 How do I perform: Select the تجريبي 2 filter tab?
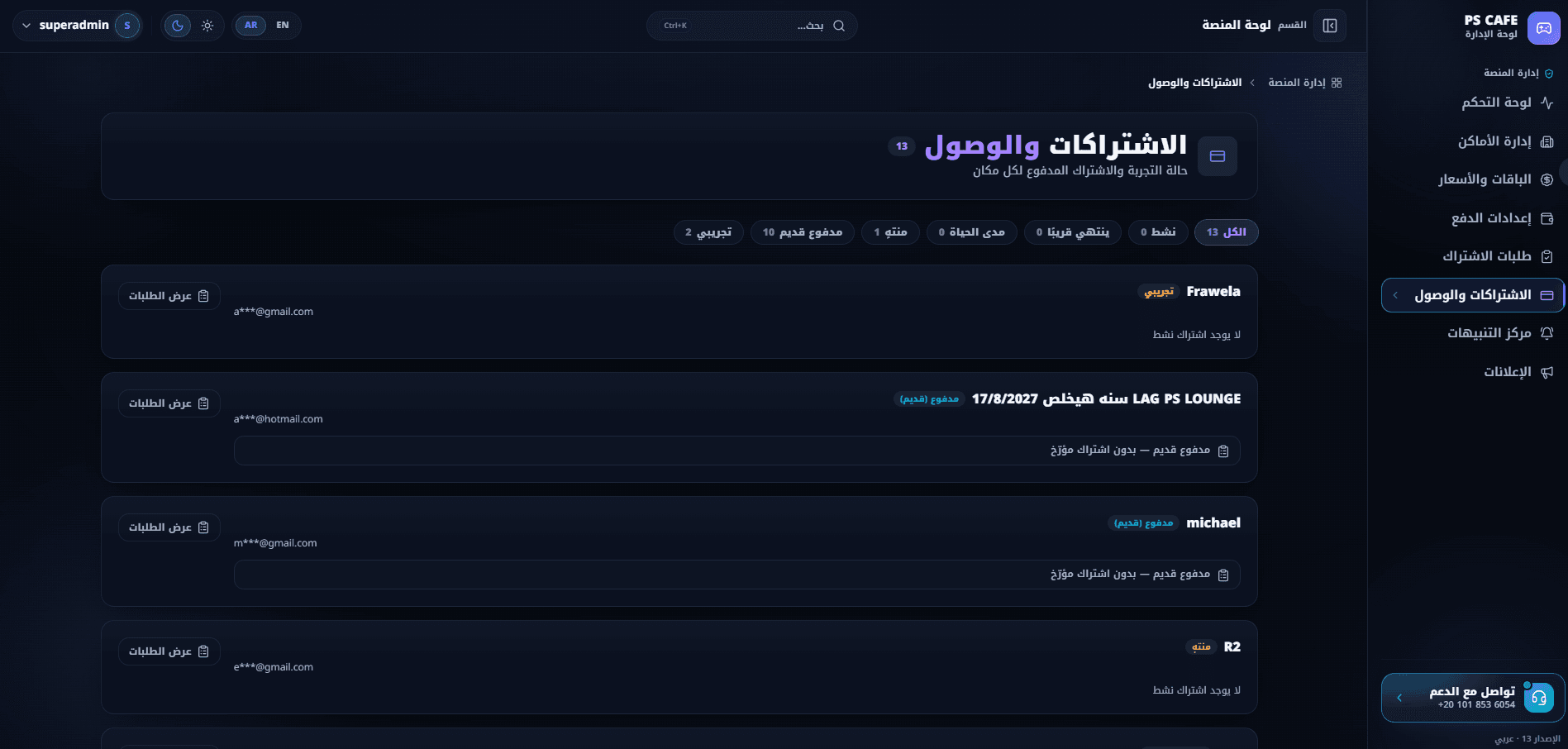pos(708,232)
